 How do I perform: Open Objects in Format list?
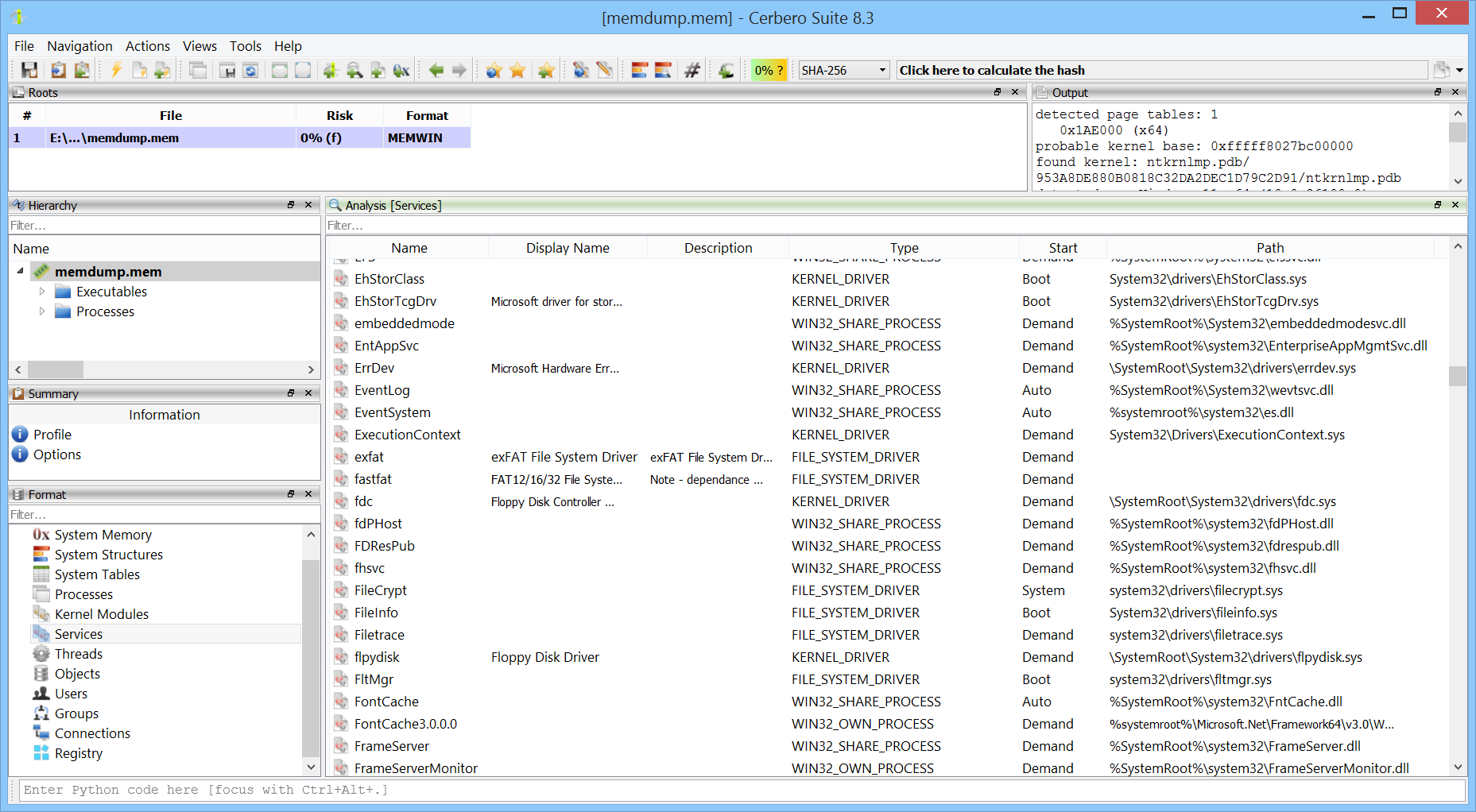click(x=77, y=674)
